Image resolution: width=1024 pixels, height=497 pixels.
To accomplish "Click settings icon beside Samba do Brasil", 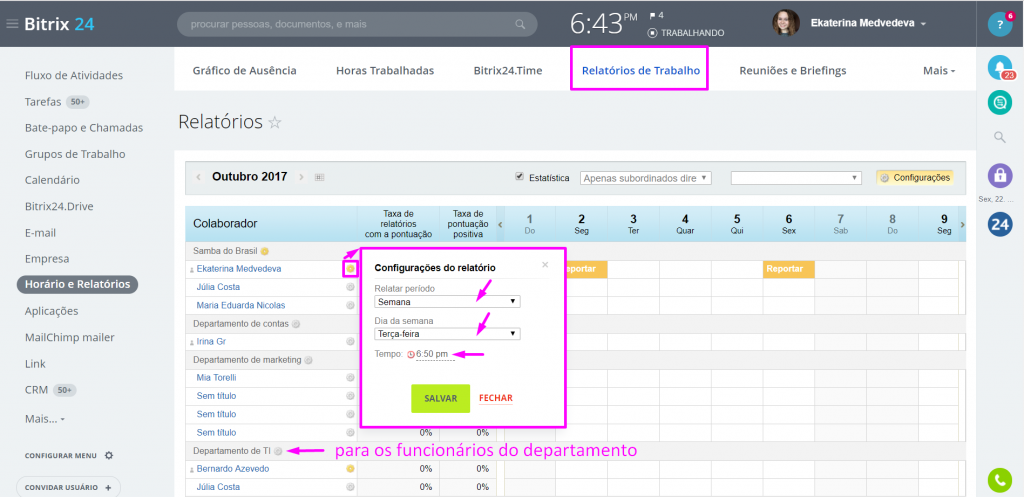I will click(x=264, y=251).
